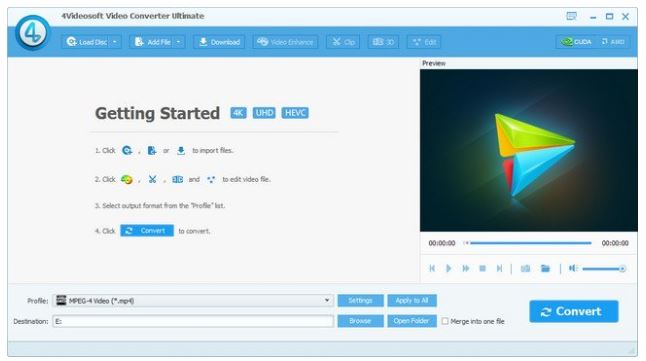This screenshot has height=361, width=646.
Task: Click Open Folder button
Action: pyautogui.click(x=412, y=321)
